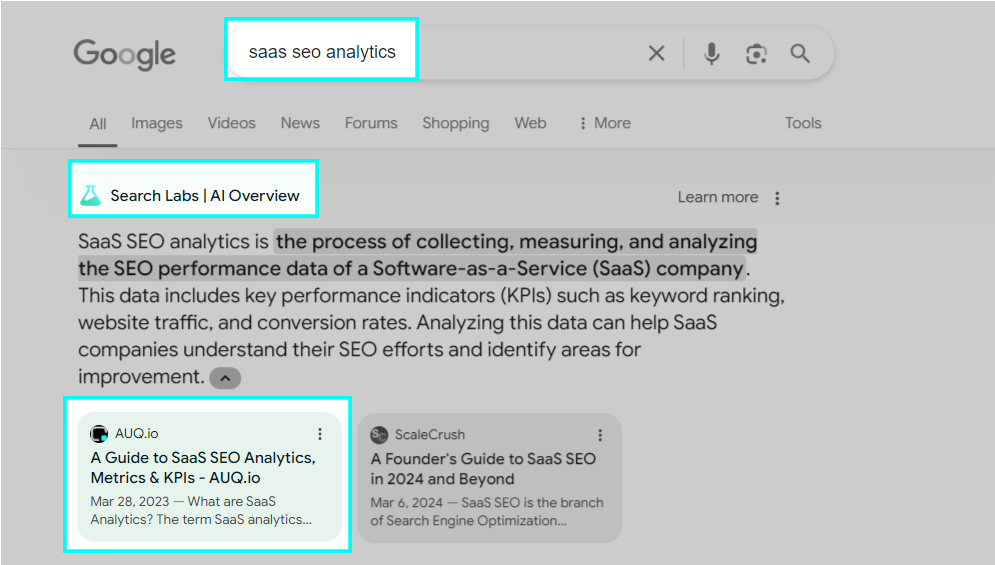Click the ScaleCrush favicon

click(379, 435)
